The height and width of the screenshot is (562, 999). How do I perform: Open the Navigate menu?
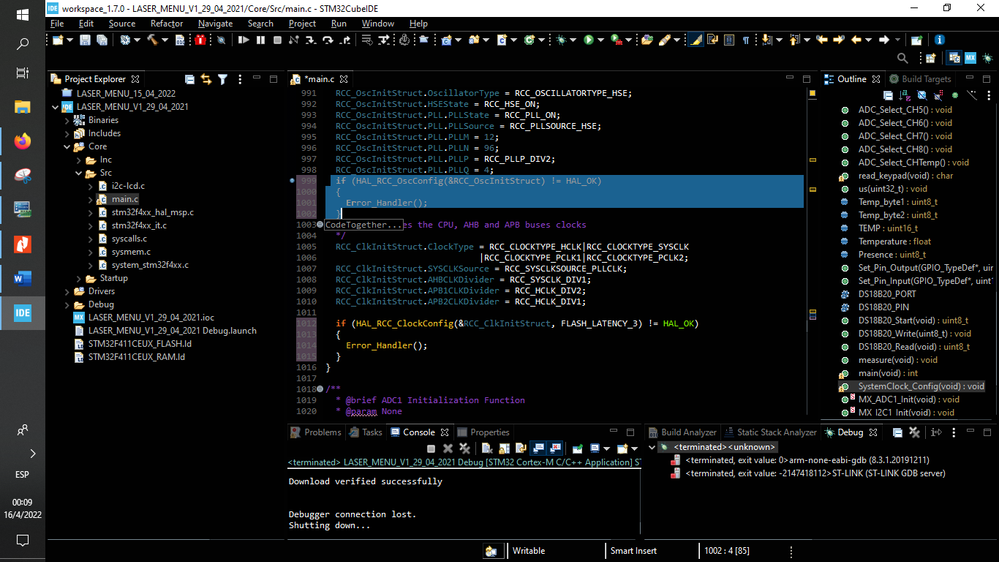(215, 24)
